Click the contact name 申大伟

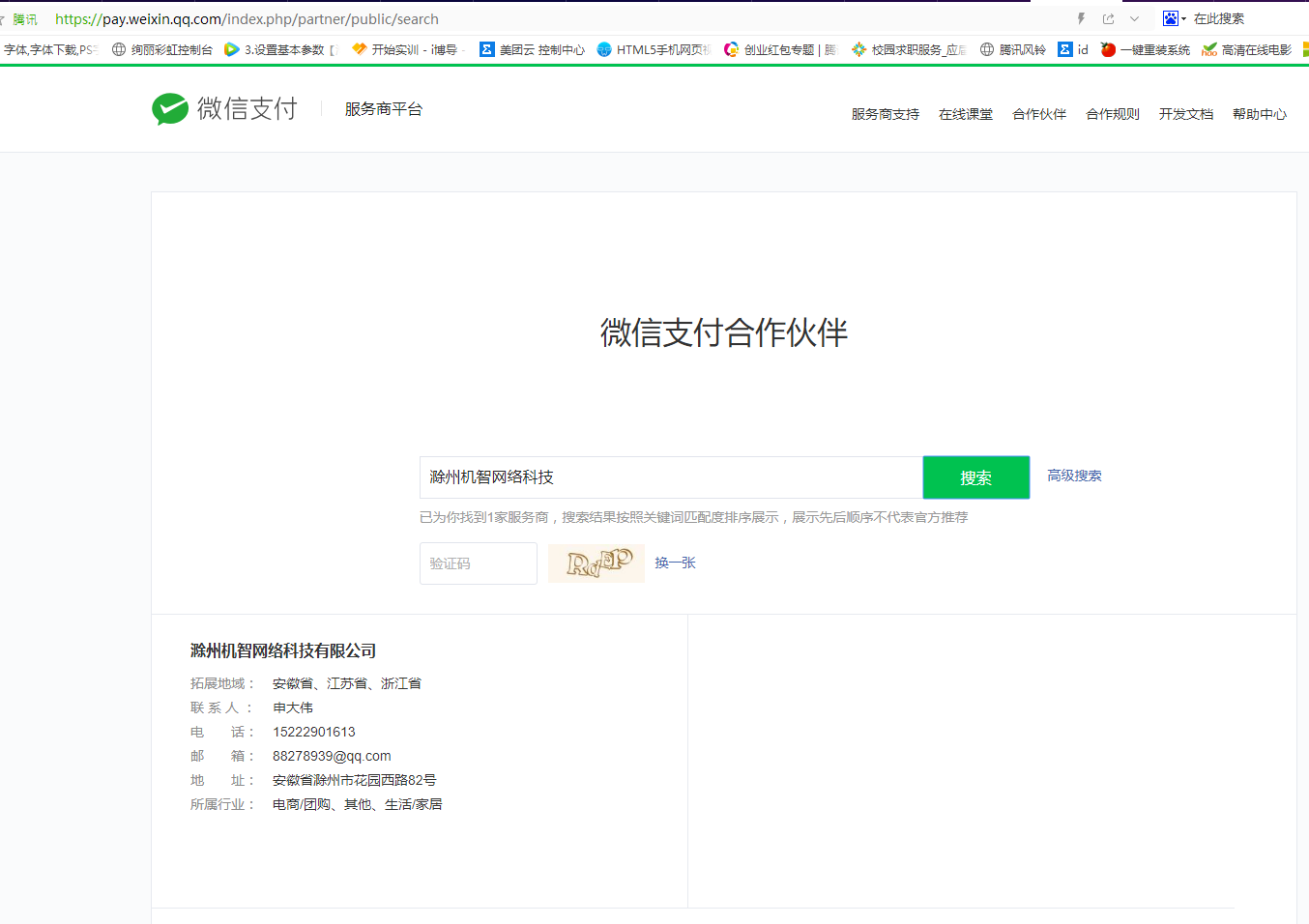(293, 707)
